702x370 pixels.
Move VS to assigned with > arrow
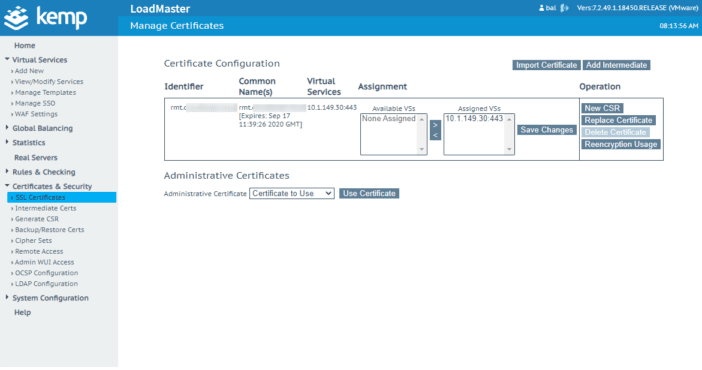point(435,125)
